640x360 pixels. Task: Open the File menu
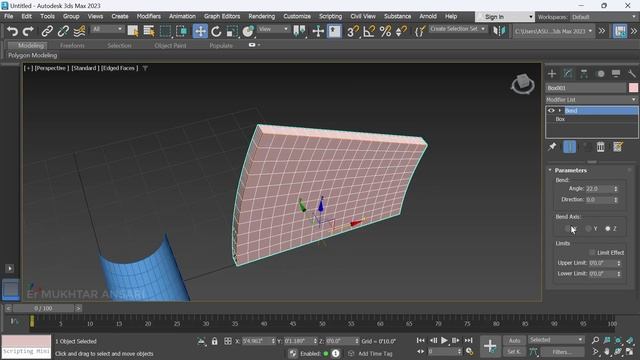9,16
